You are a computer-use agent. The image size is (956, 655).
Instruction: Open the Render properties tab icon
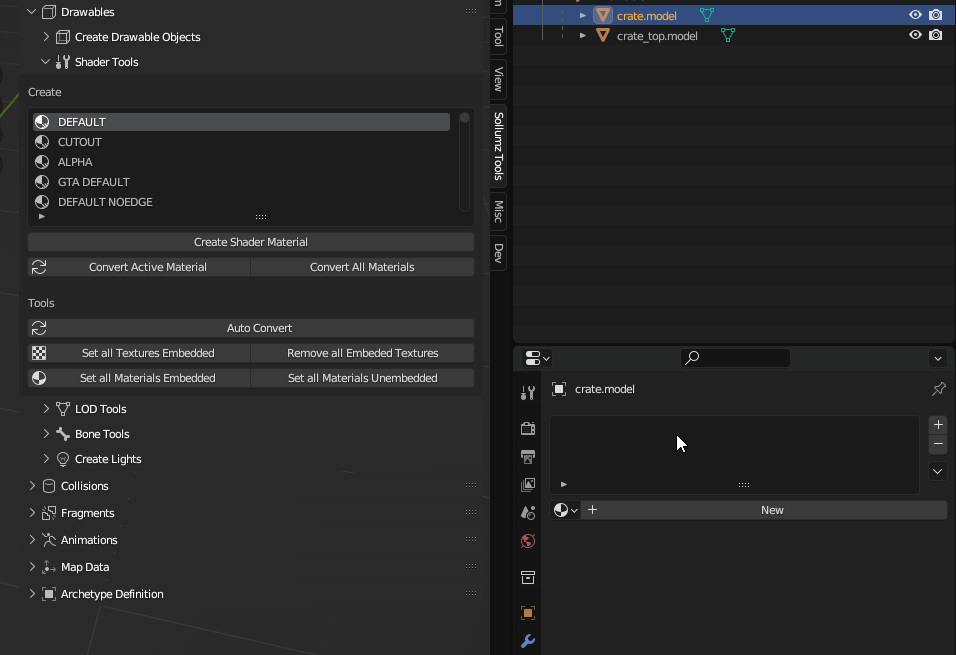pyautogui.click(x=528, y=429)
